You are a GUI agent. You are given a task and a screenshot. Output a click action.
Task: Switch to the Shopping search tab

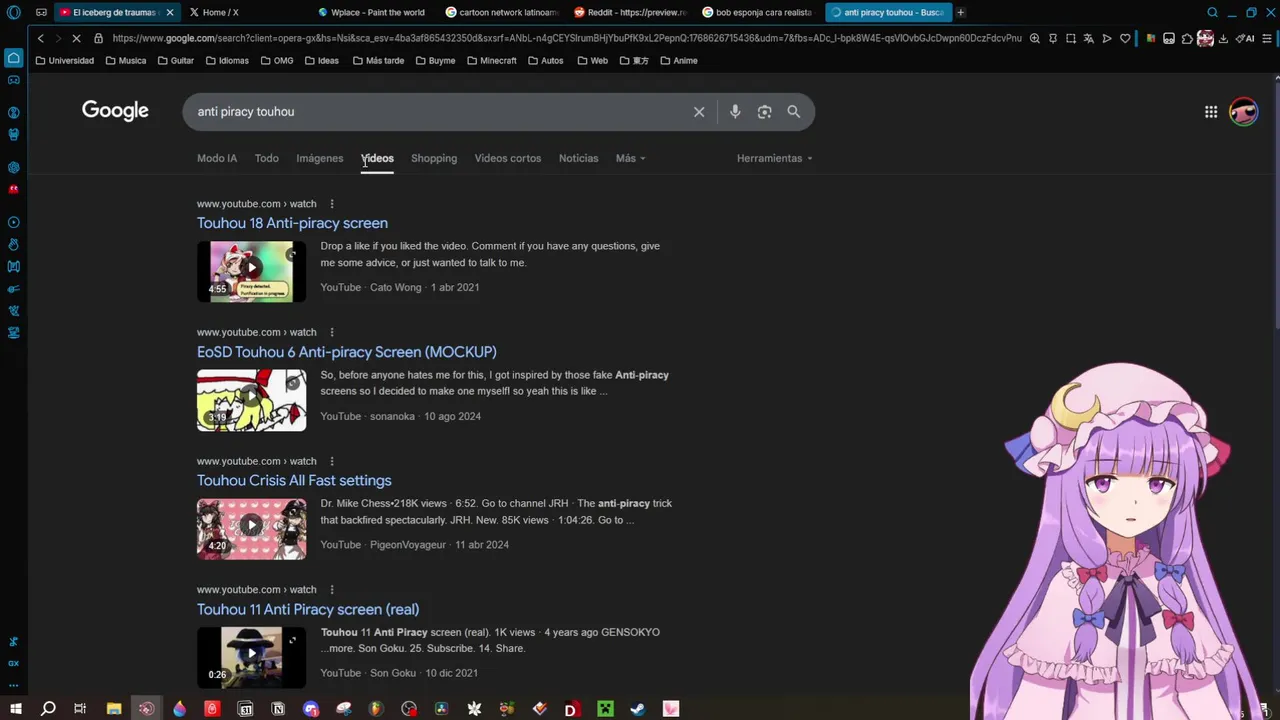[434, 158]
